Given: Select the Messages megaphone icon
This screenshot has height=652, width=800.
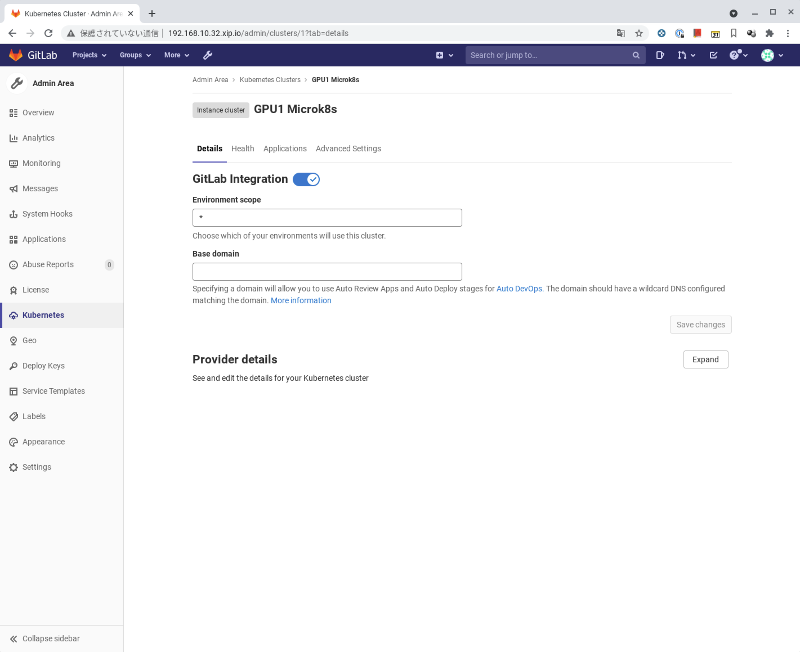Looking at the screenshot, I should (x=12, y=188).
